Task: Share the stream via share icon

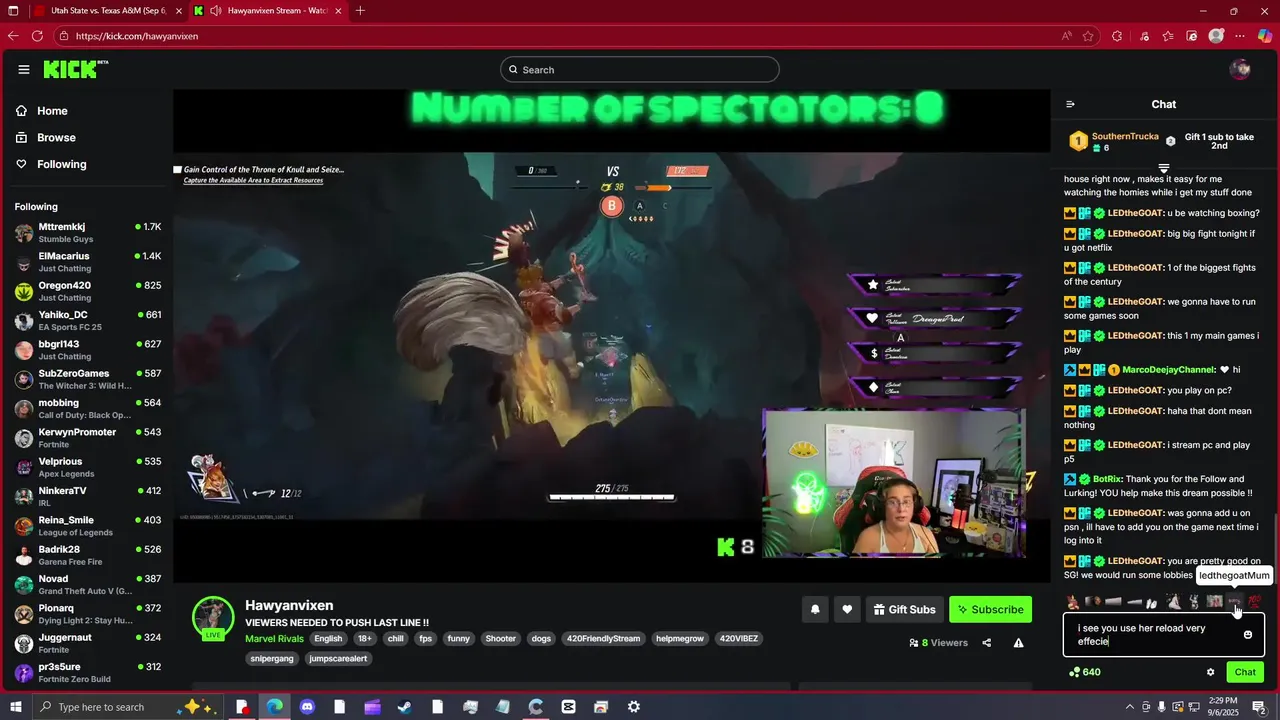Action: coord(987,643)
